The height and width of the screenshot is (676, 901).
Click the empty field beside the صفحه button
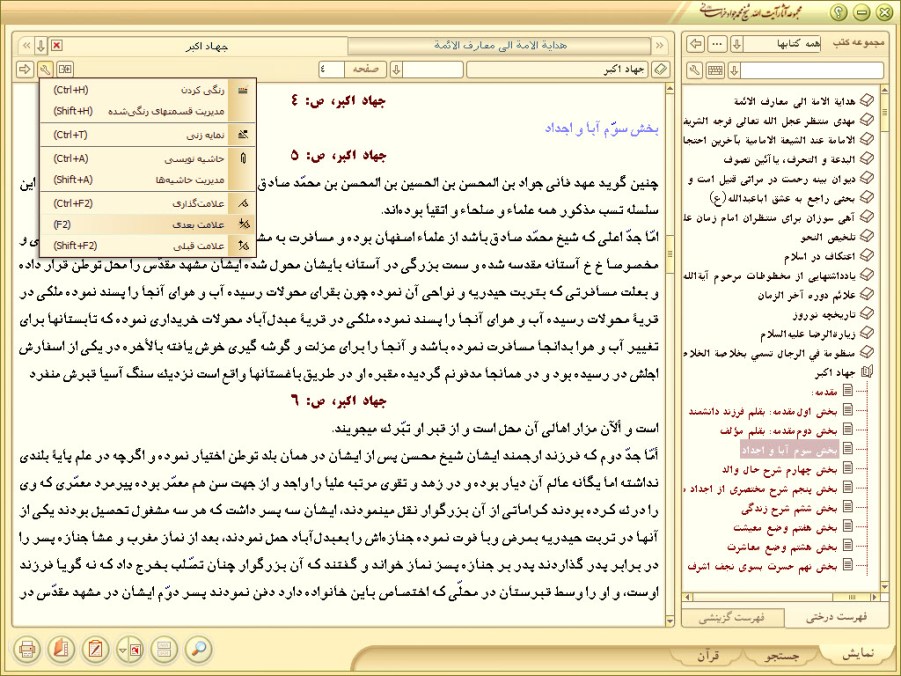coord(433,70)
